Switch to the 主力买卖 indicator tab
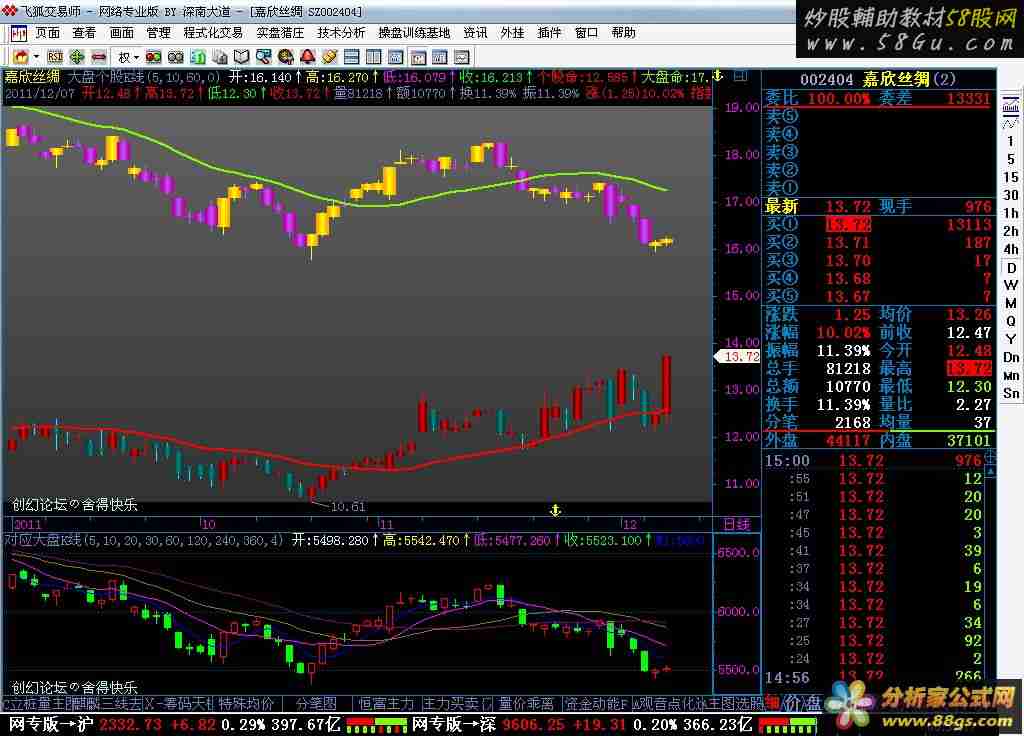1024x736 pixels. coord(457,704)
